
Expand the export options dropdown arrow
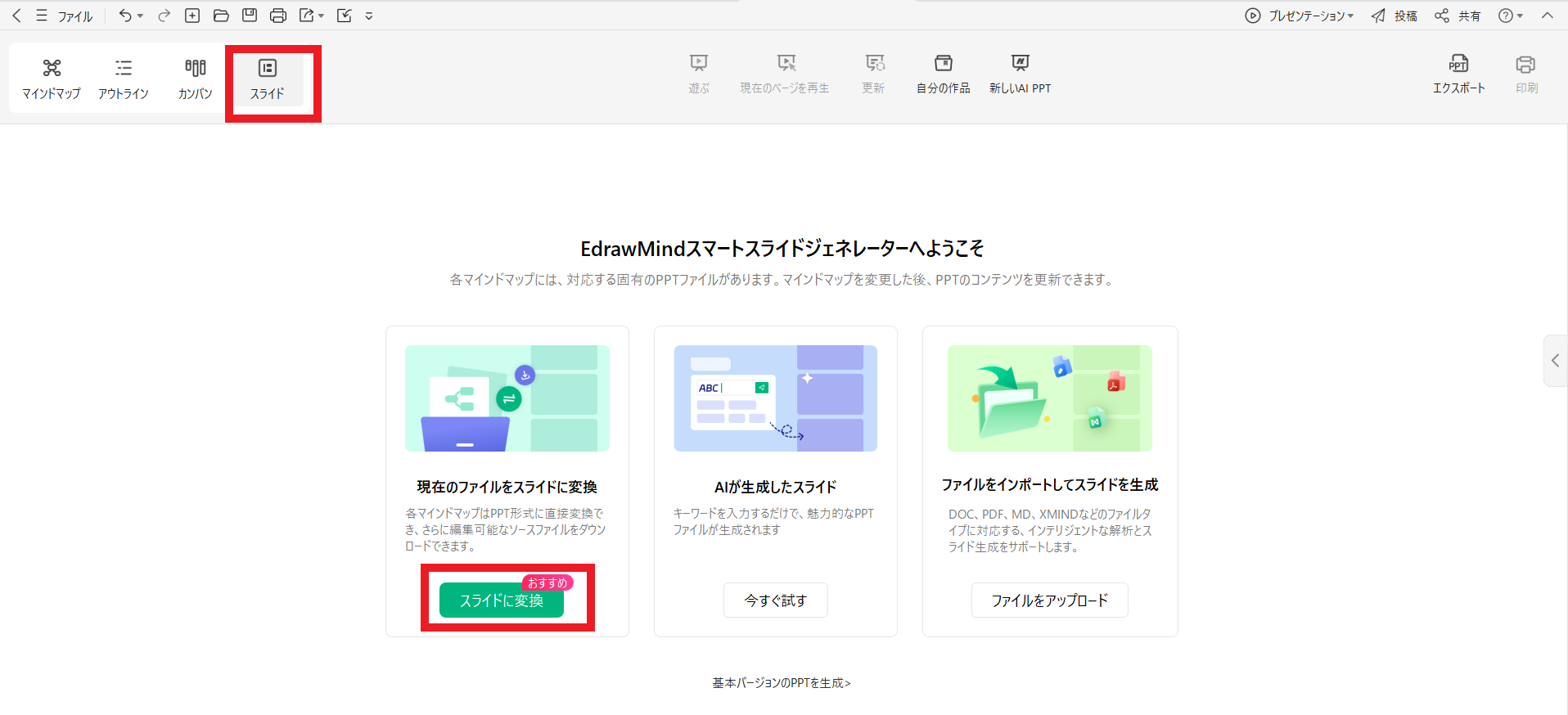(x=321, y=16)
